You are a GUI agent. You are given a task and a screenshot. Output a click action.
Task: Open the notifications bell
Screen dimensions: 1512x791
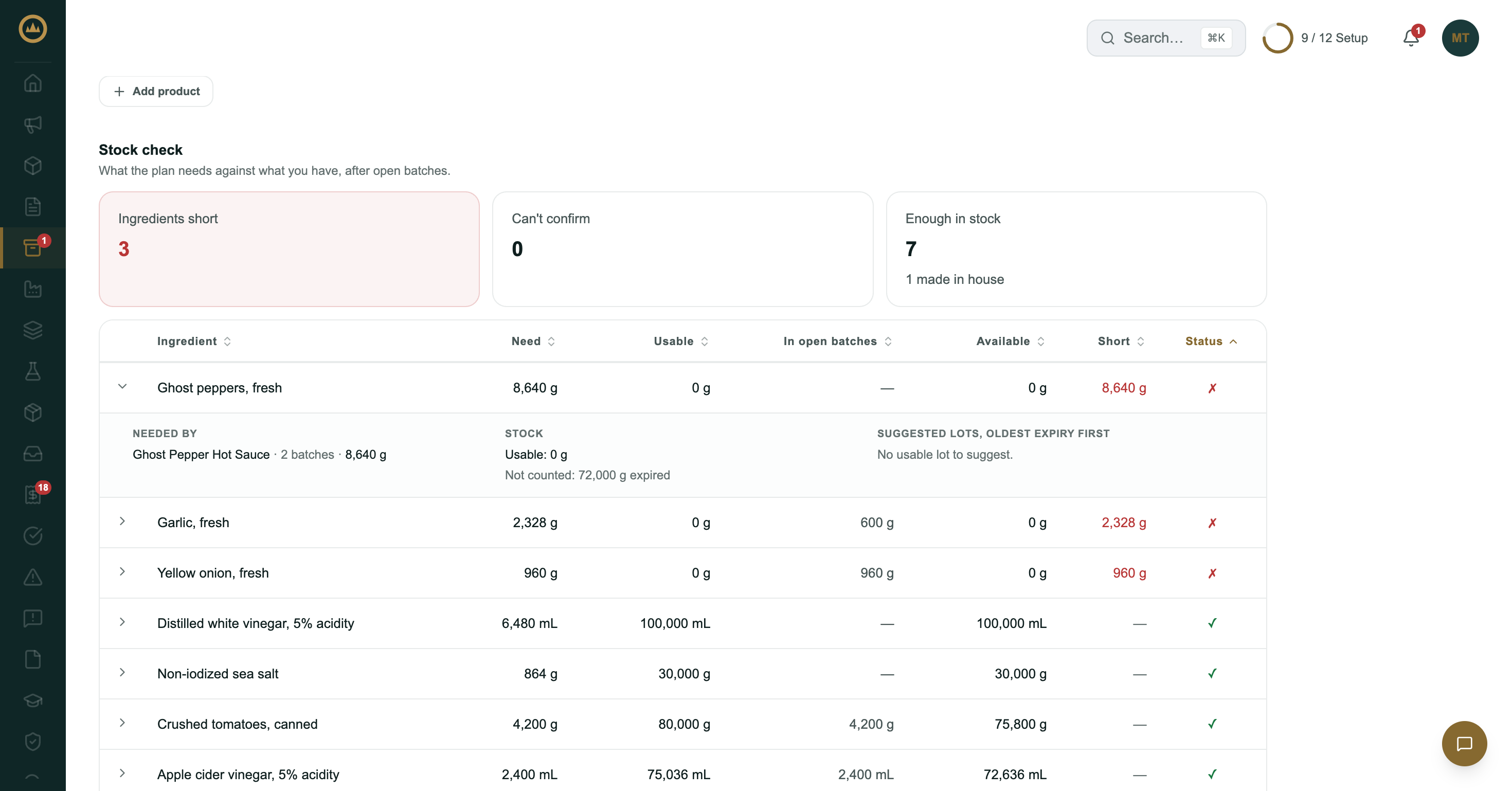pyautogui.click(x=1411, y=38)
